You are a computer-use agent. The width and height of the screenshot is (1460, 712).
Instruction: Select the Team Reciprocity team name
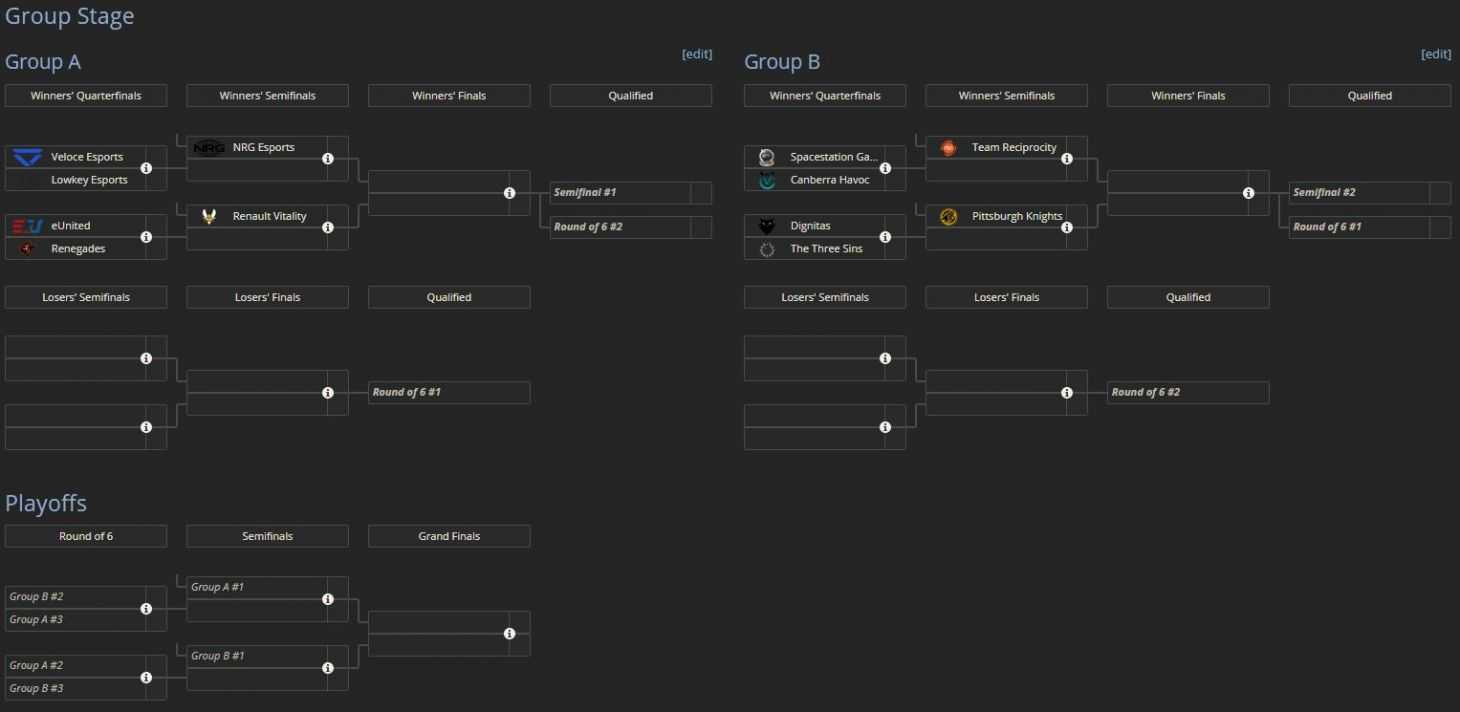(x=1014, y=147)
